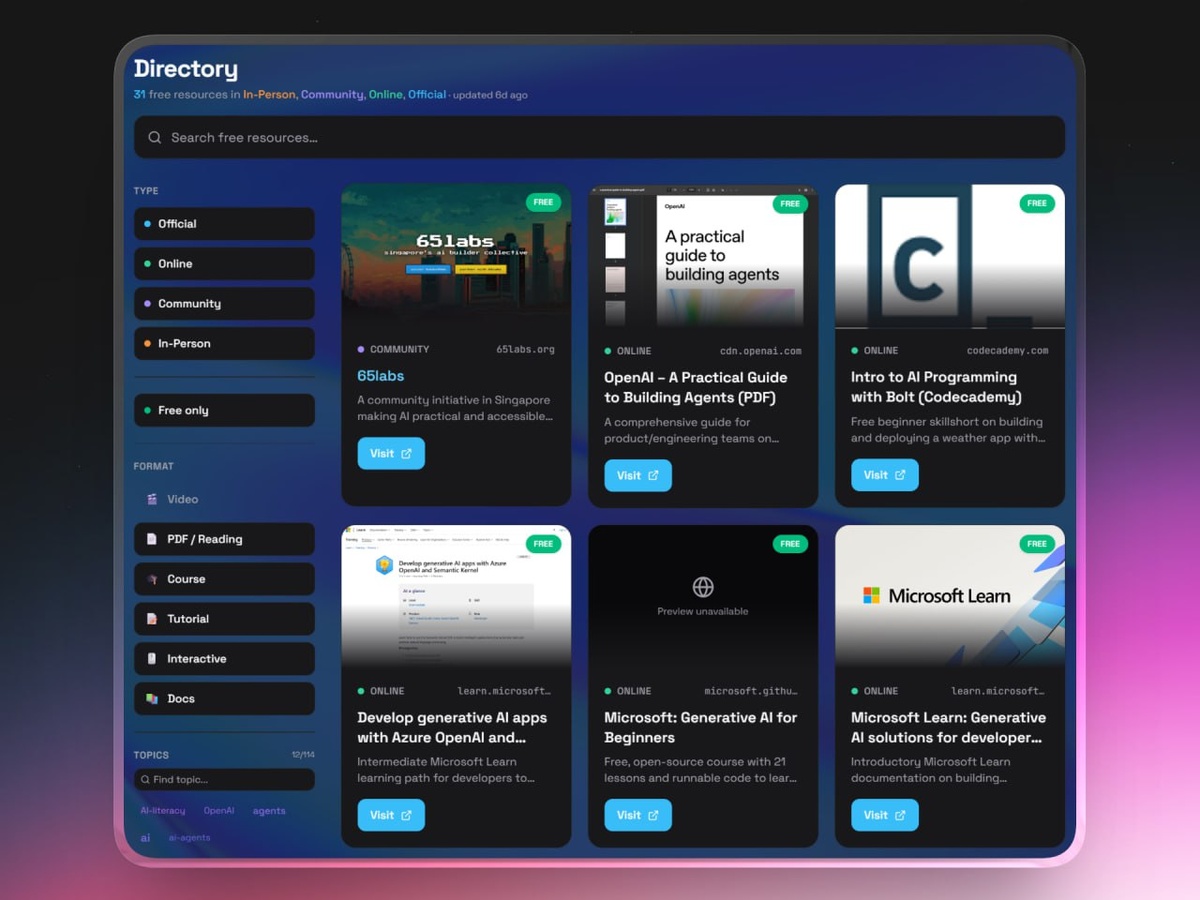Click the globe icon on Preview unavailable card
This screenshot has width=1200, height=900.
(x=703, y=587)
